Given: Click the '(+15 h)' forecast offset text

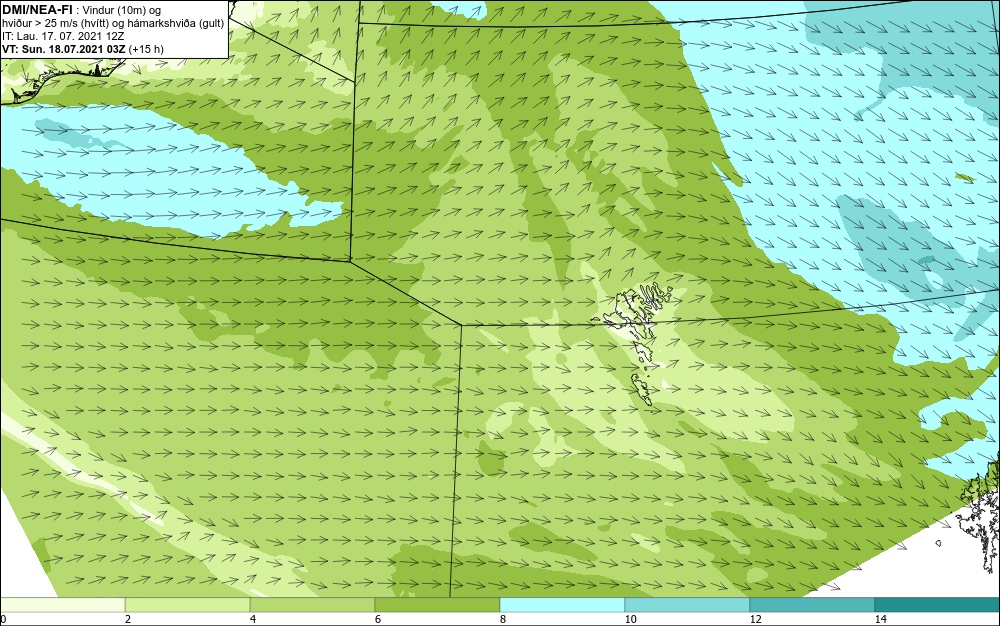Looking at the screenshot, I should (x=146, y=49).
